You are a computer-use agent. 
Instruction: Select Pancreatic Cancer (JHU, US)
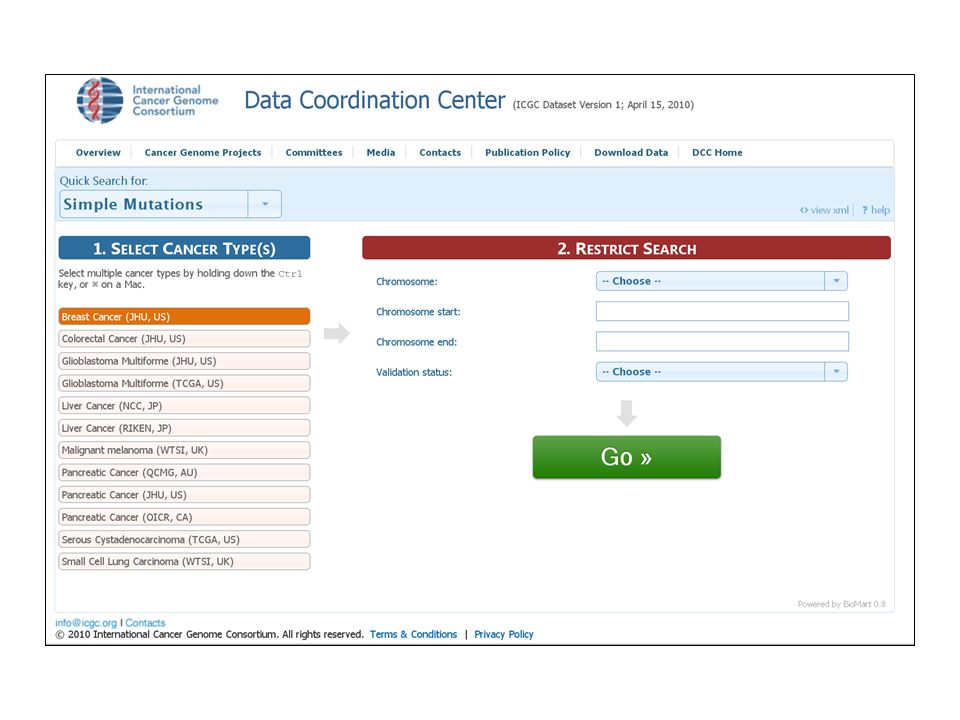184,495
